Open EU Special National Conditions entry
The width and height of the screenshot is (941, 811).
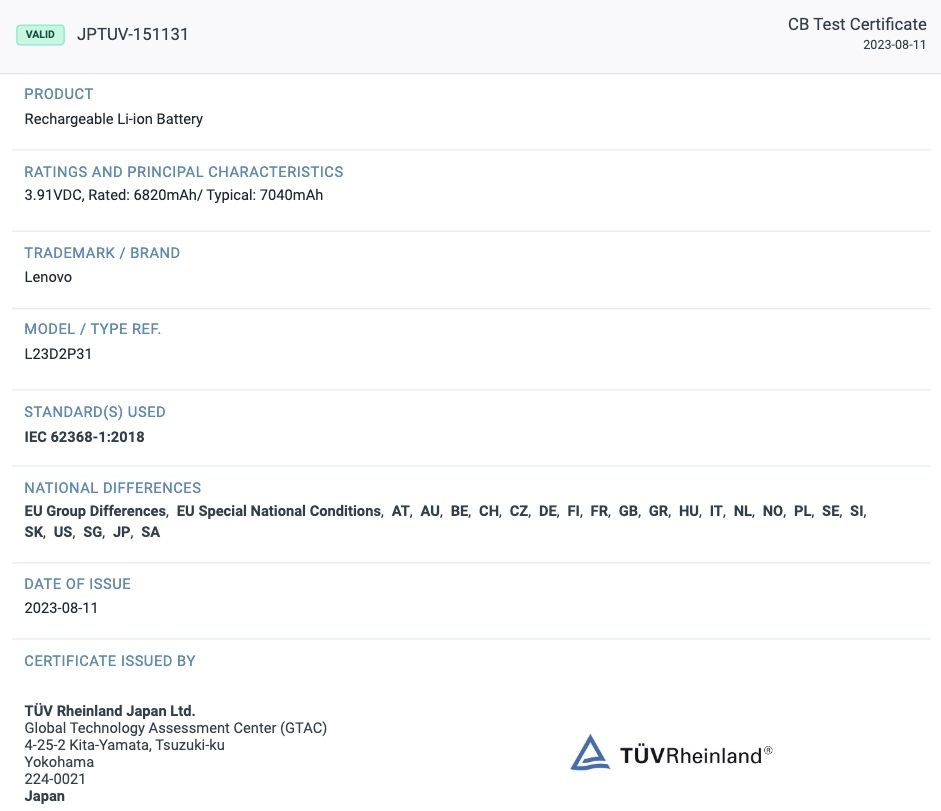(x=278, y=511)
